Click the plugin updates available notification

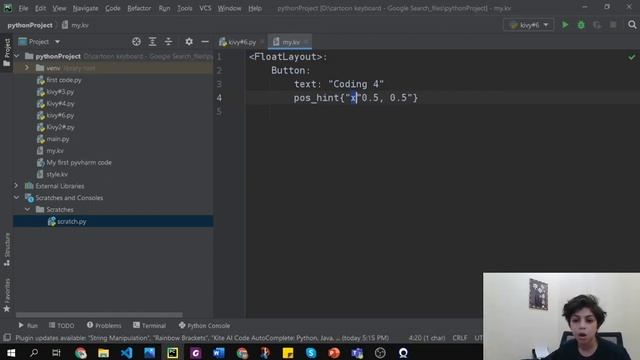202,338
